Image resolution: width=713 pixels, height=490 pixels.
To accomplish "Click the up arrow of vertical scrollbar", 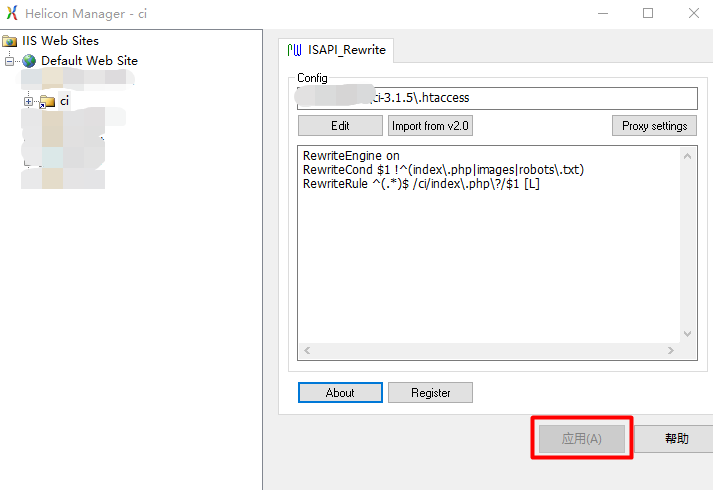I will pos(688,156).
